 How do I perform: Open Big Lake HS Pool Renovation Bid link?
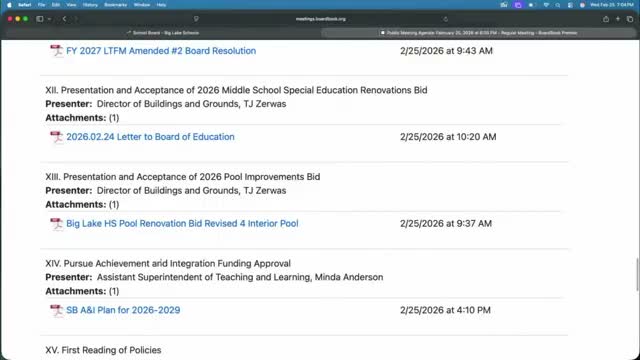(x=182, y=224)
